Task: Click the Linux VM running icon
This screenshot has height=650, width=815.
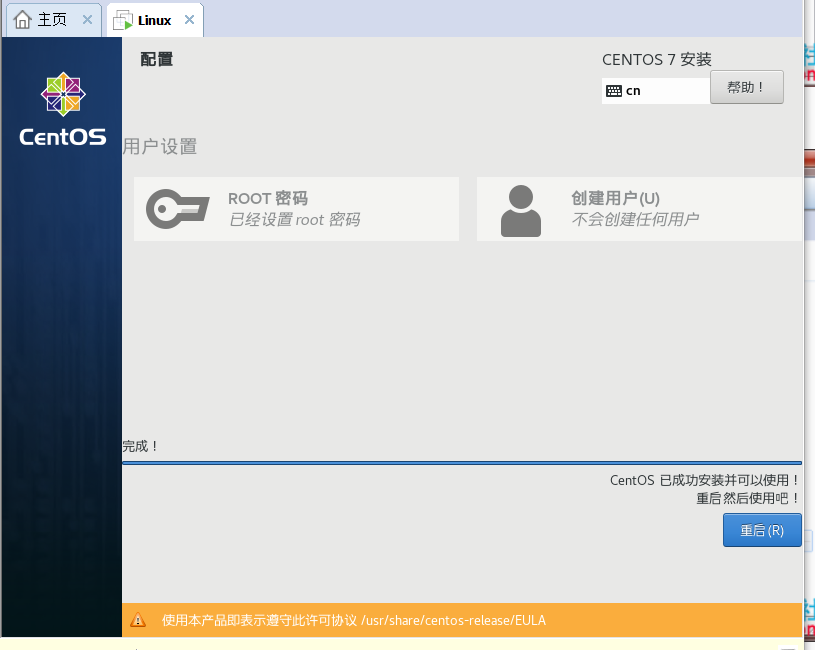Action: [x=123, y=20]
